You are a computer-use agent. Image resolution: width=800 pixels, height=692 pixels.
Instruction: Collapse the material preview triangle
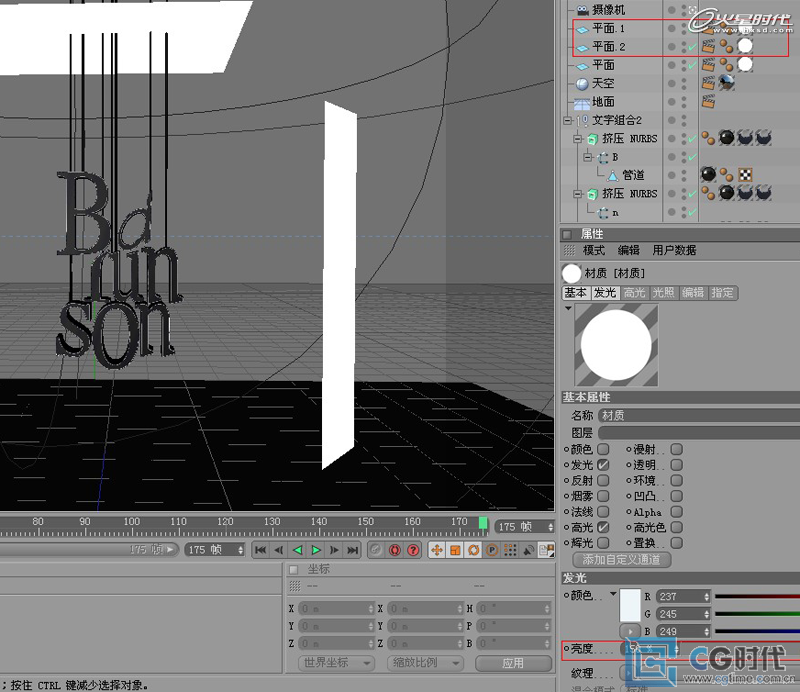point(568,309)
